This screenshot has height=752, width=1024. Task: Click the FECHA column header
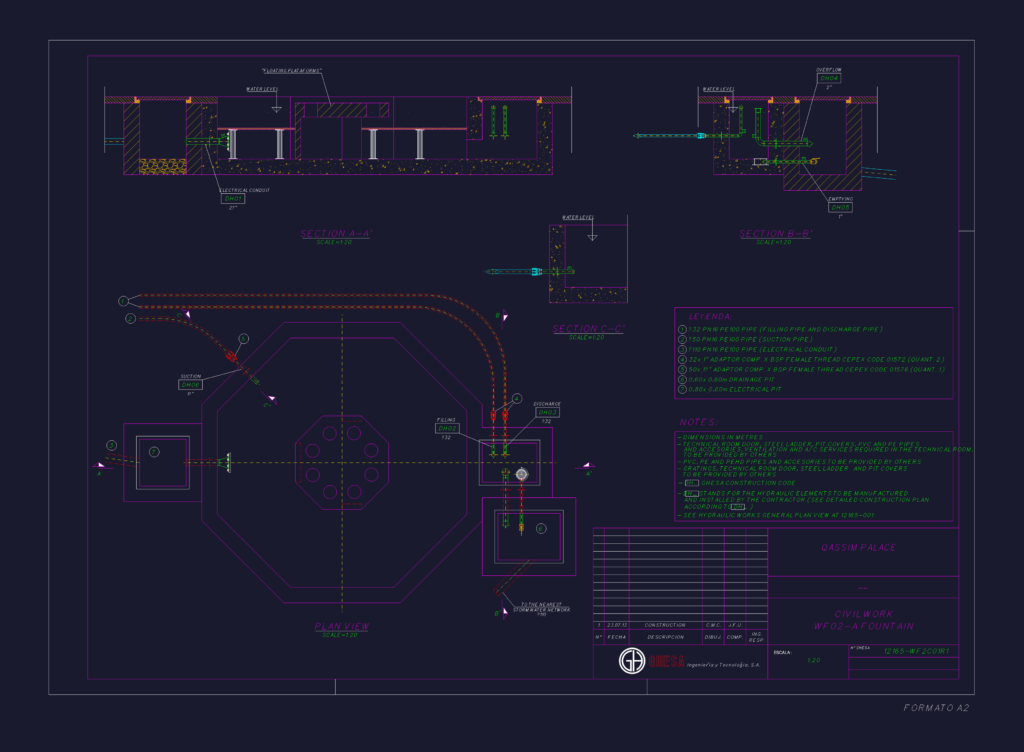tap(616, 637)
